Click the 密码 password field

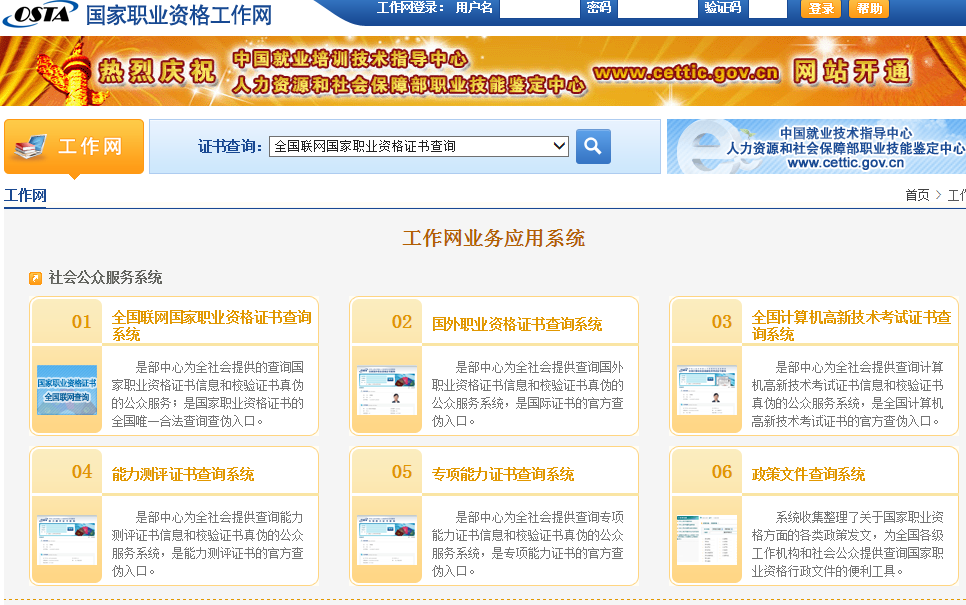pyautogui.click(x=657, y=9)
